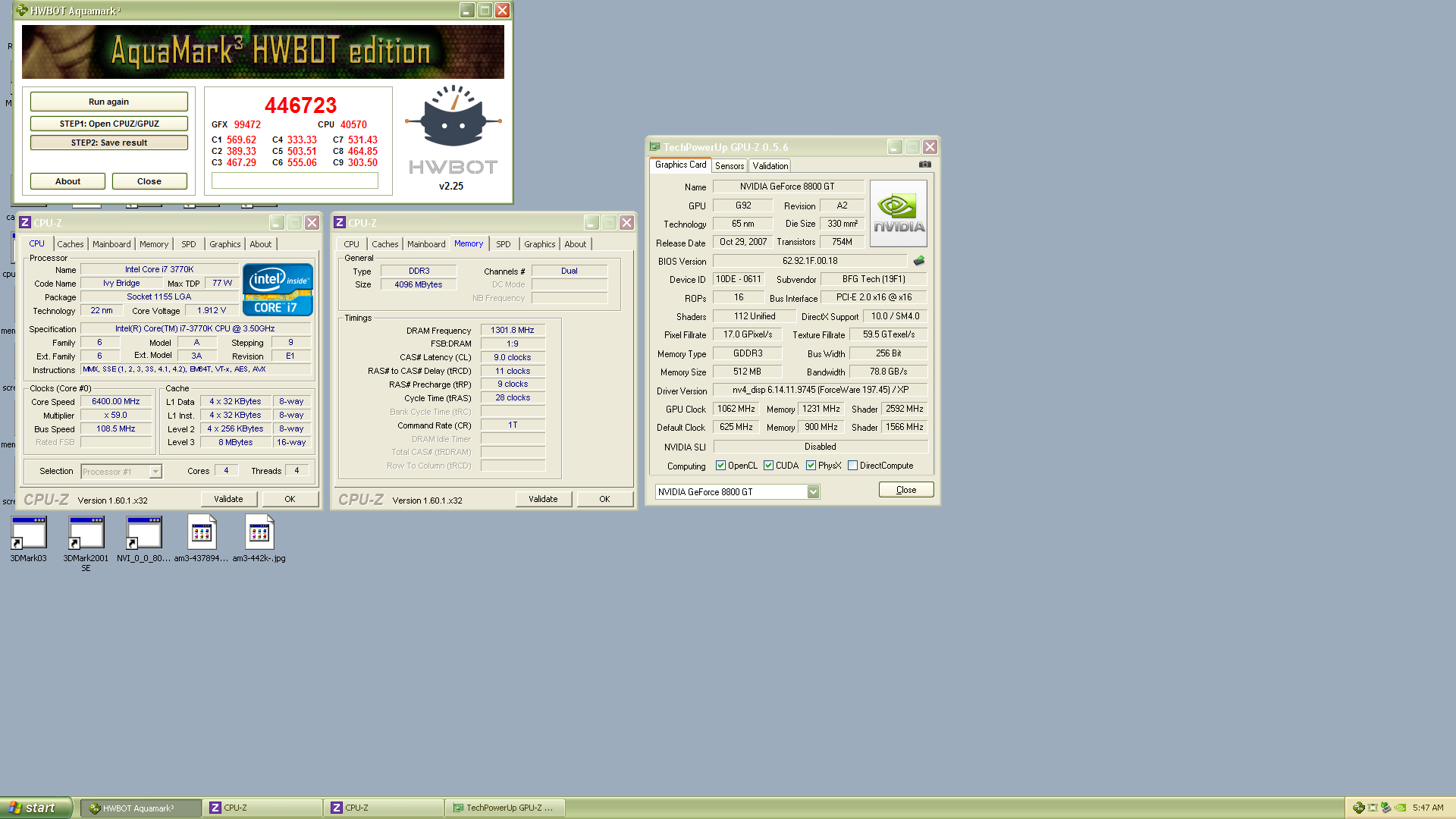Open CPU tab in Memory CPU-Z window

(352, 244)
